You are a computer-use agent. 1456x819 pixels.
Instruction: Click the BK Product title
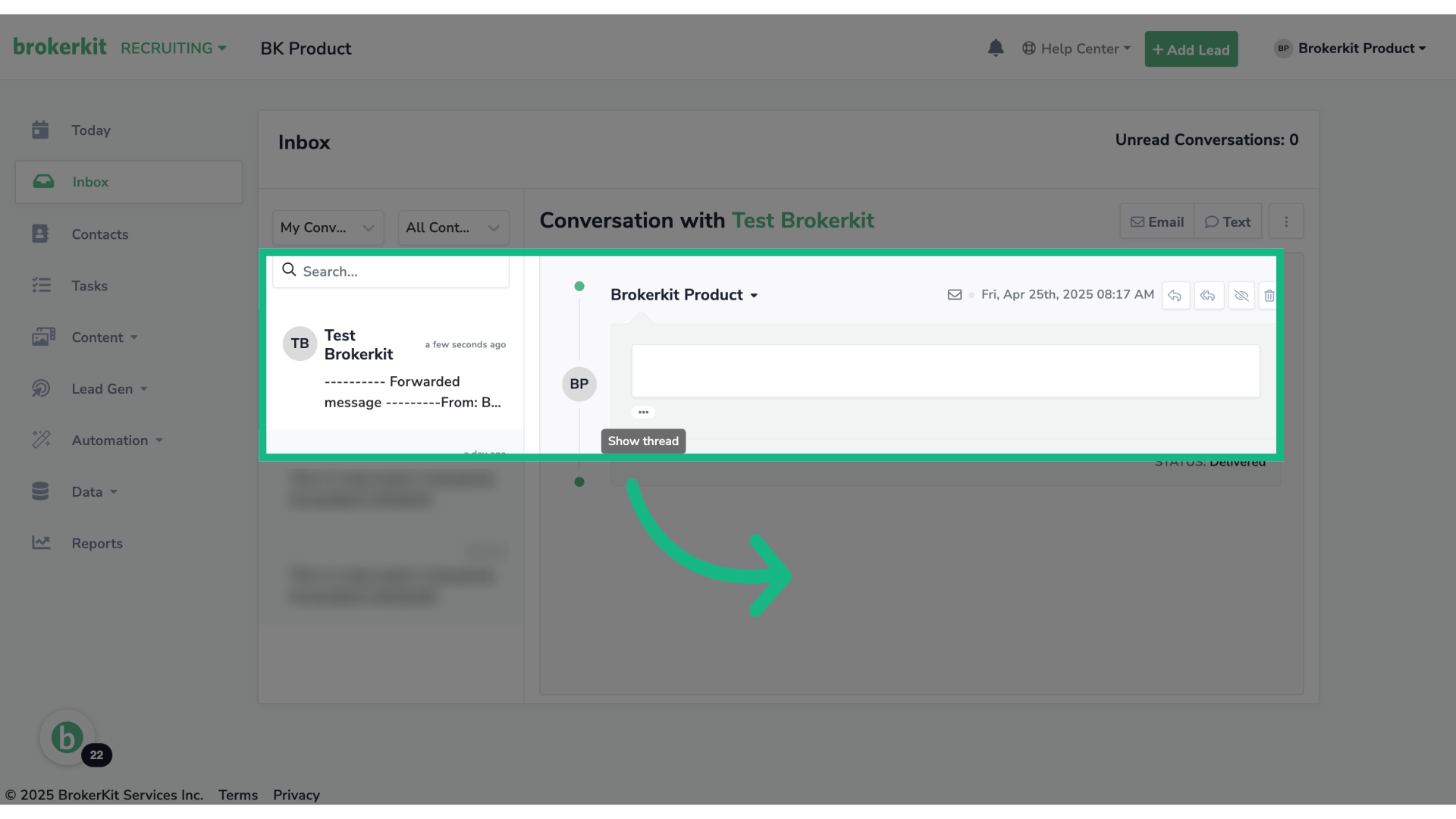(306, 49)
